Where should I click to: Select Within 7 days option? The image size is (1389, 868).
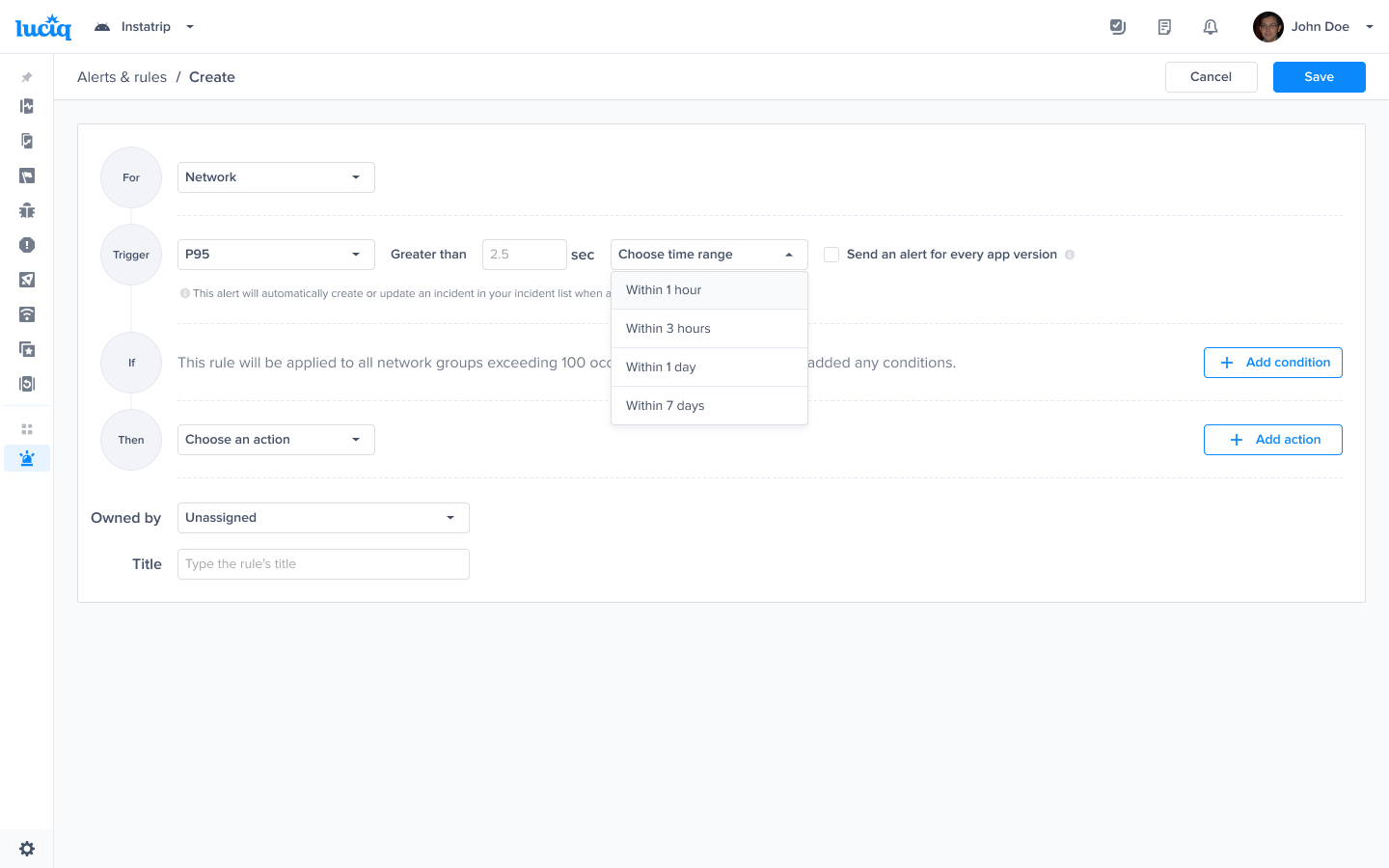[x=709, y=406]
